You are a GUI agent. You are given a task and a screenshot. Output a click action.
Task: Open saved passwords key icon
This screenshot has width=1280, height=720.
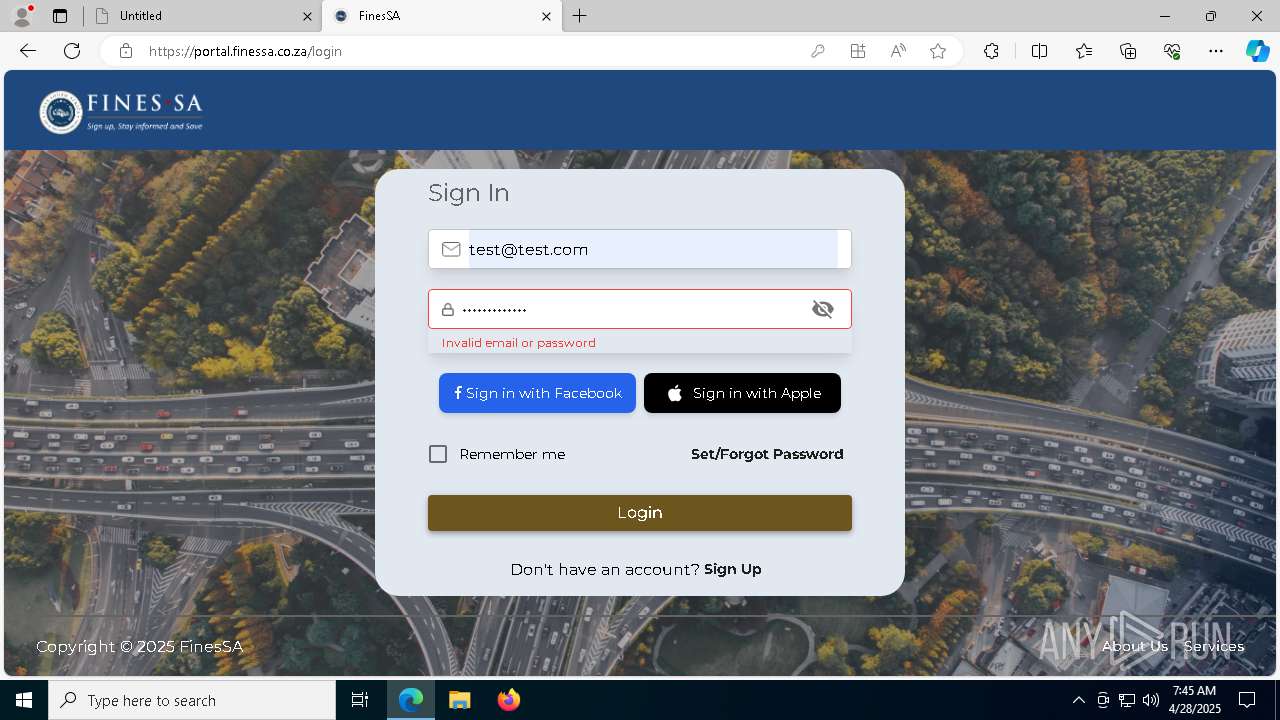[x=818, y=51]
